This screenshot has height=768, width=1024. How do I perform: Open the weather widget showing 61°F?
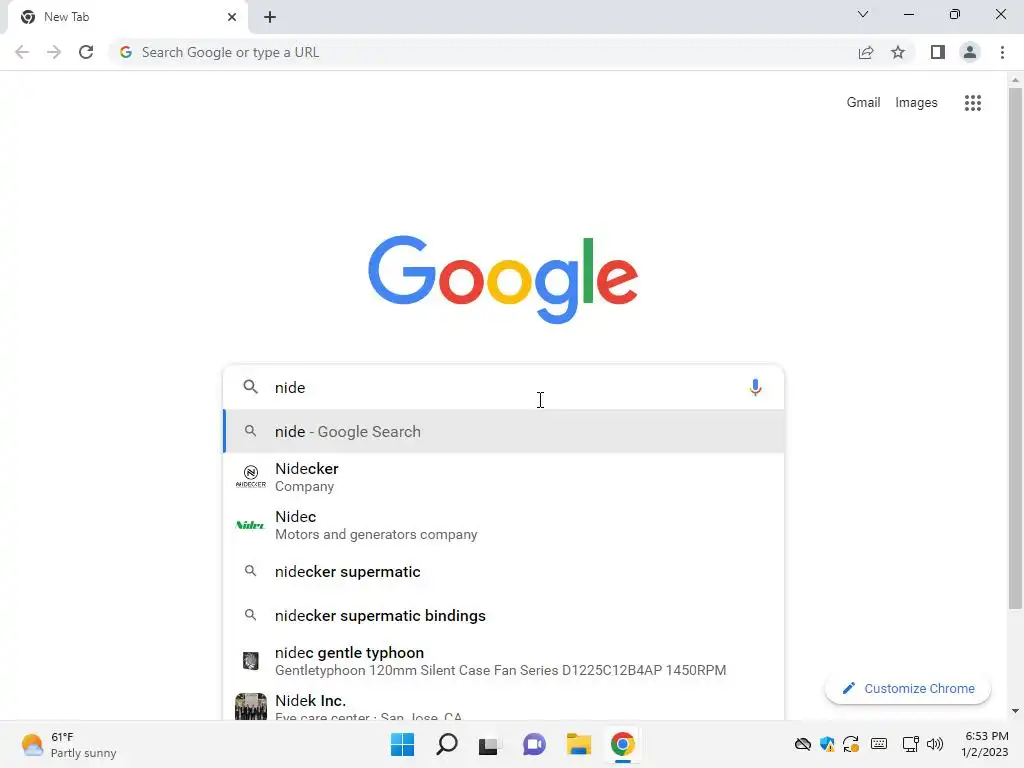click(x=69, y=744)
